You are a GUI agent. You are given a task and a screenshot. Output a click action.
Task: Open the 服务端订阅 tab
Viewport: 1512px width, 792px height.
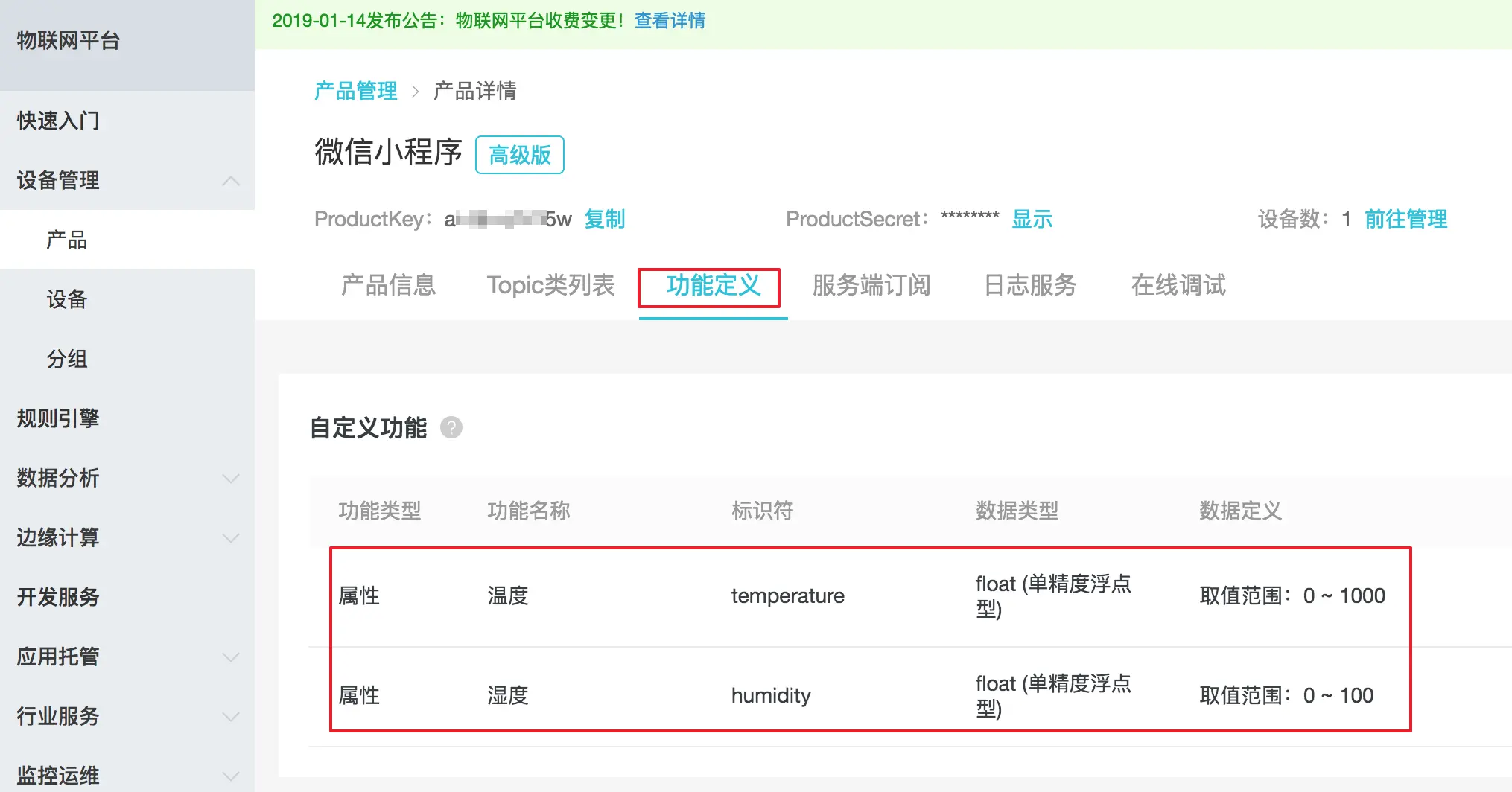(x=871, y=285)
